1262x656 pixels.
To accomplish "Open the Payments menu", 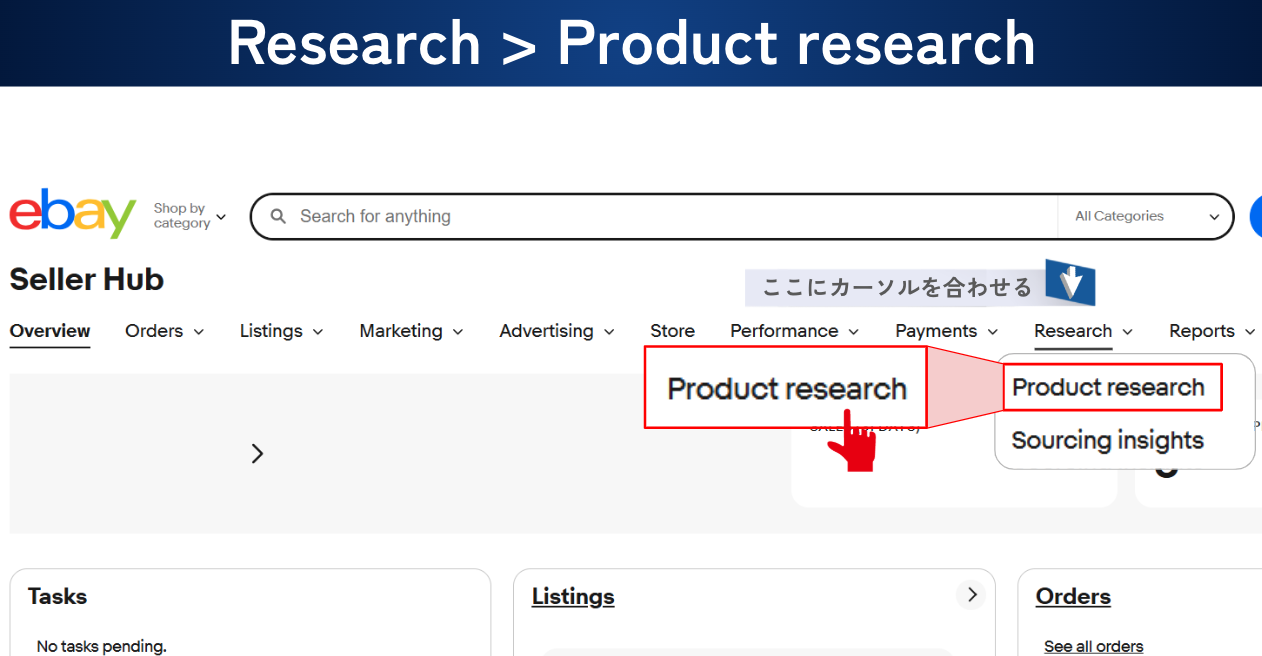I will pyautogui.click(x=947, y=331).
